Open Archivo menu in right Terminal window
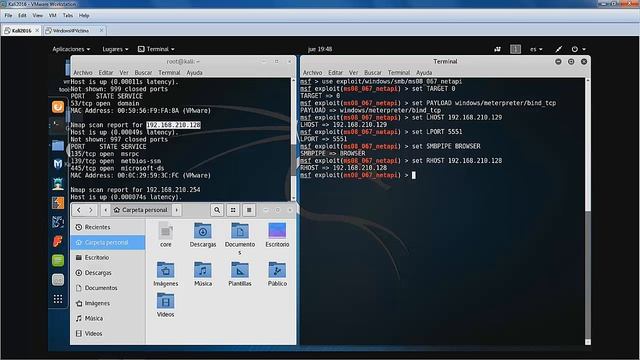The image size is (640, 360). [312, 73]
